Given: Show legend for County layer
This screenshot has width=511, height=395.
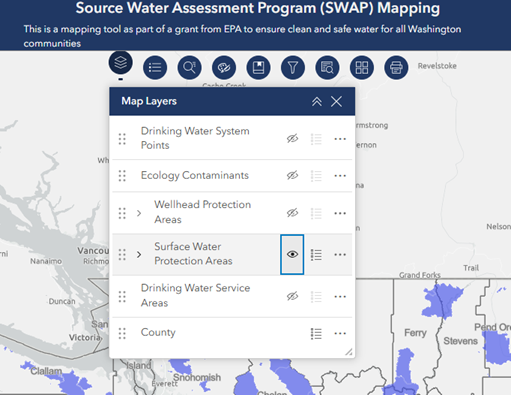Looking at the screenshot, I should tap(316, 334).
